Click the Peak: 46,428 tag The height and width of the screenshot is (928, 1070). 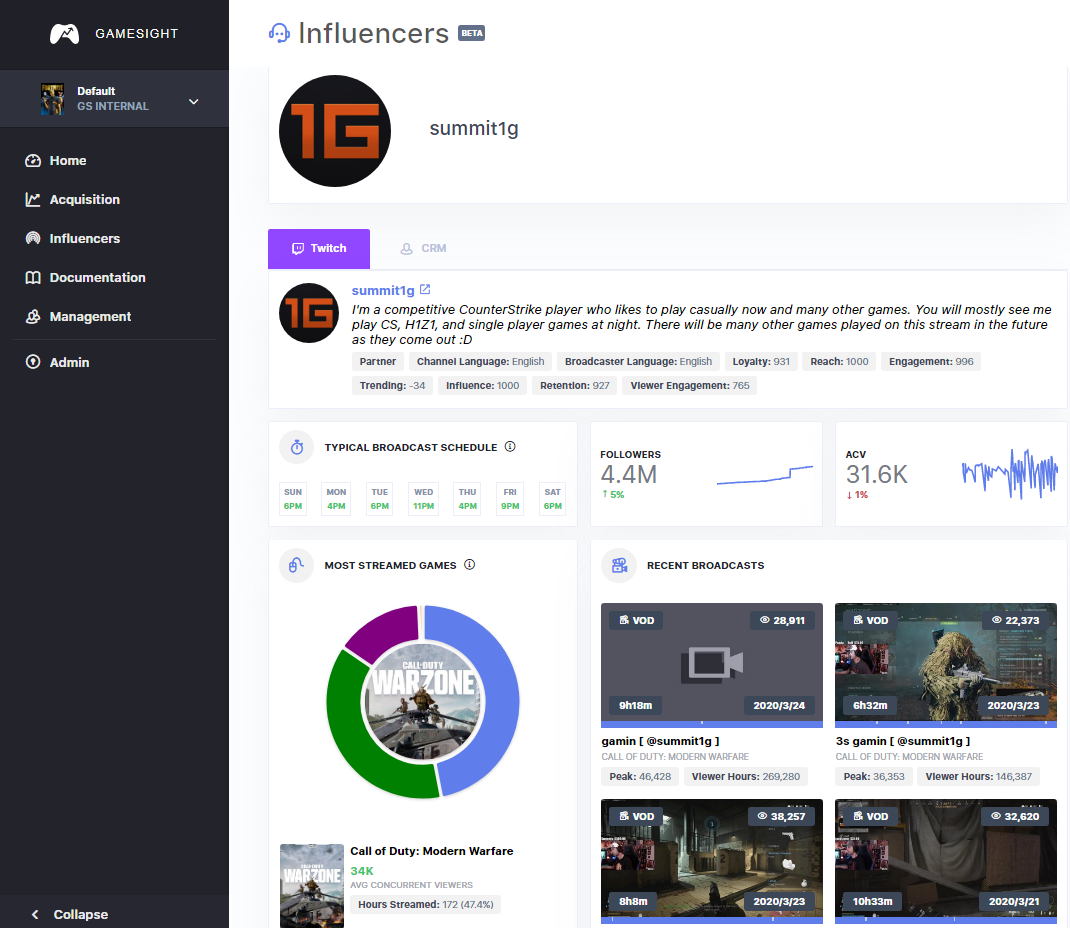click(x=640, y=777)
